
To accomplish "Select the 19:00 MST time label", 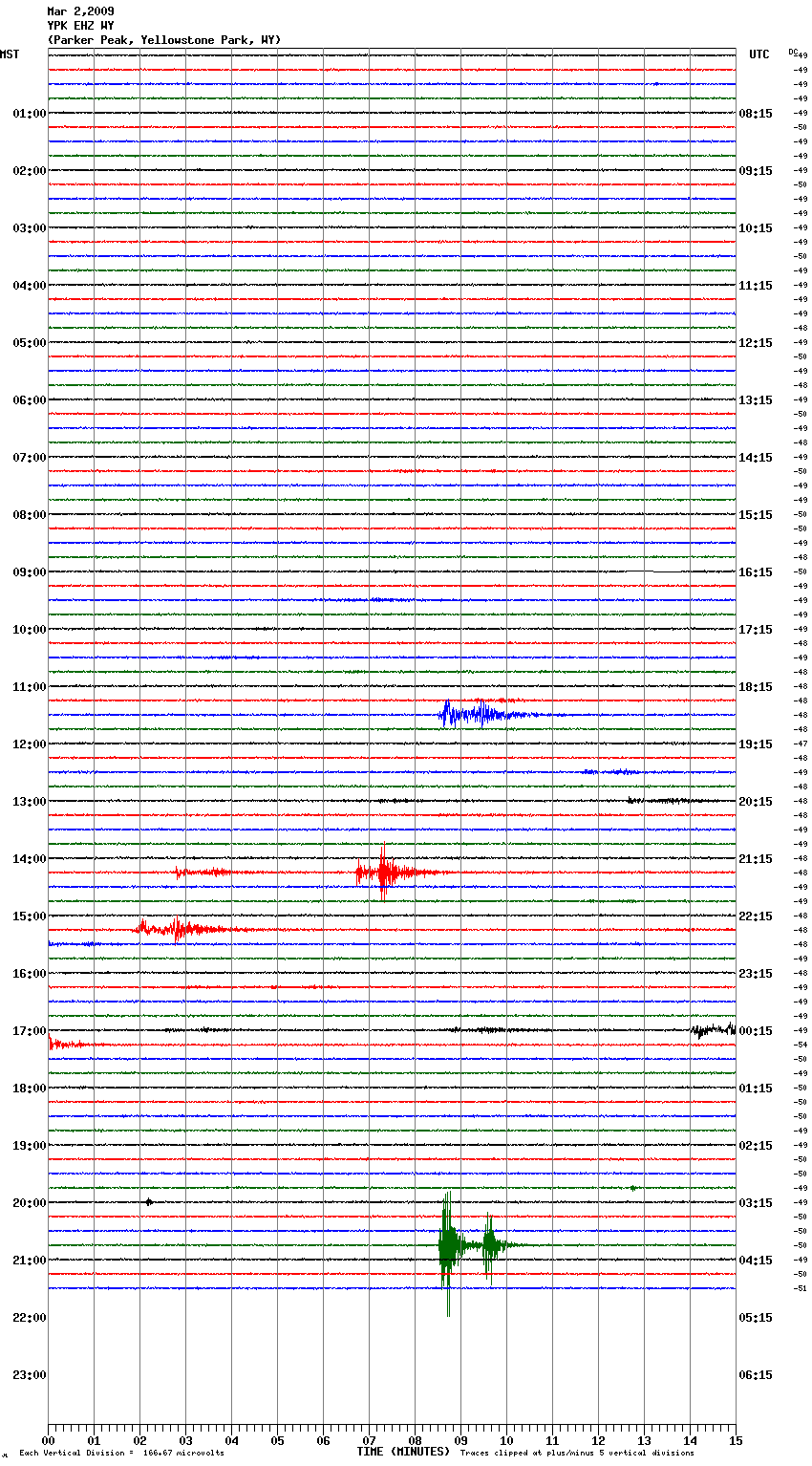I will click(x=30, y=1146).
